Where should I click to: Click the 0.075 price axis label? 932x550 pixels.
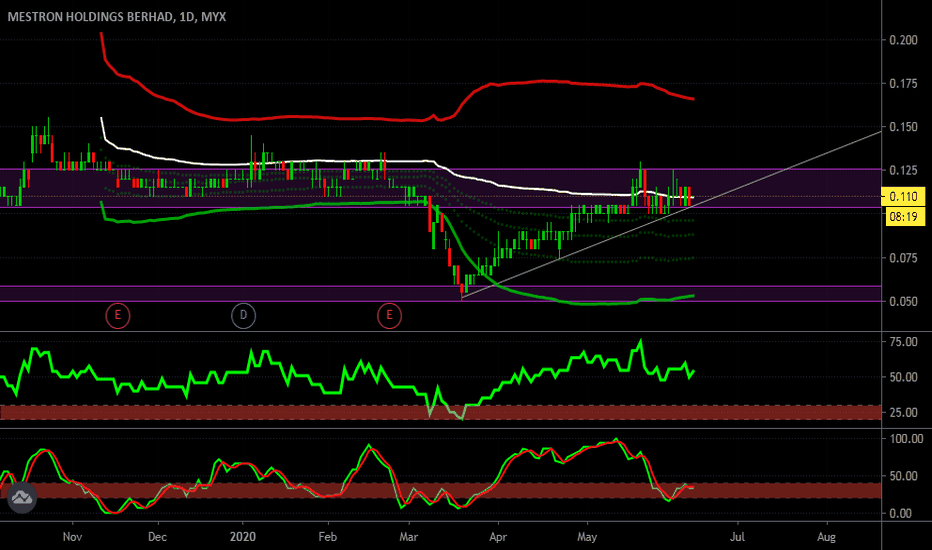click(903, 258)
